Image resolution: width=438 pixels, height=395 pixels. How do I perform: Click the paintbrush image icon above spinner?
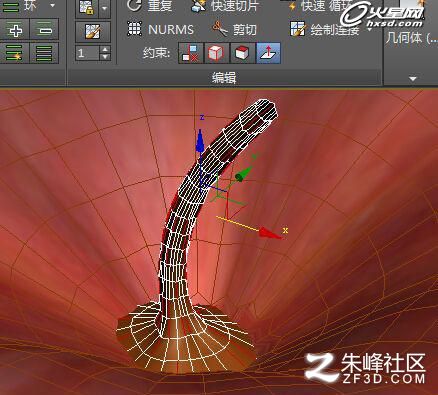[x=93, y=32]
